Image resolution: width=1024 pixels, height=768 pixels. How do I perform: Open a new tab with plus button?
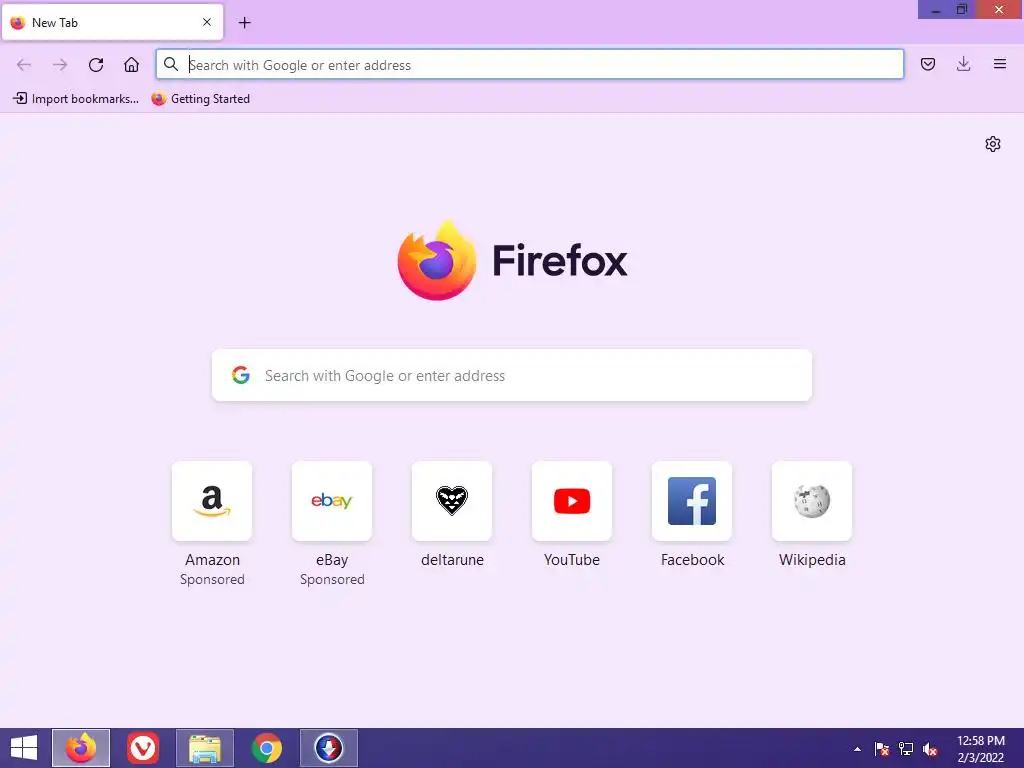[x=244, y=23]
